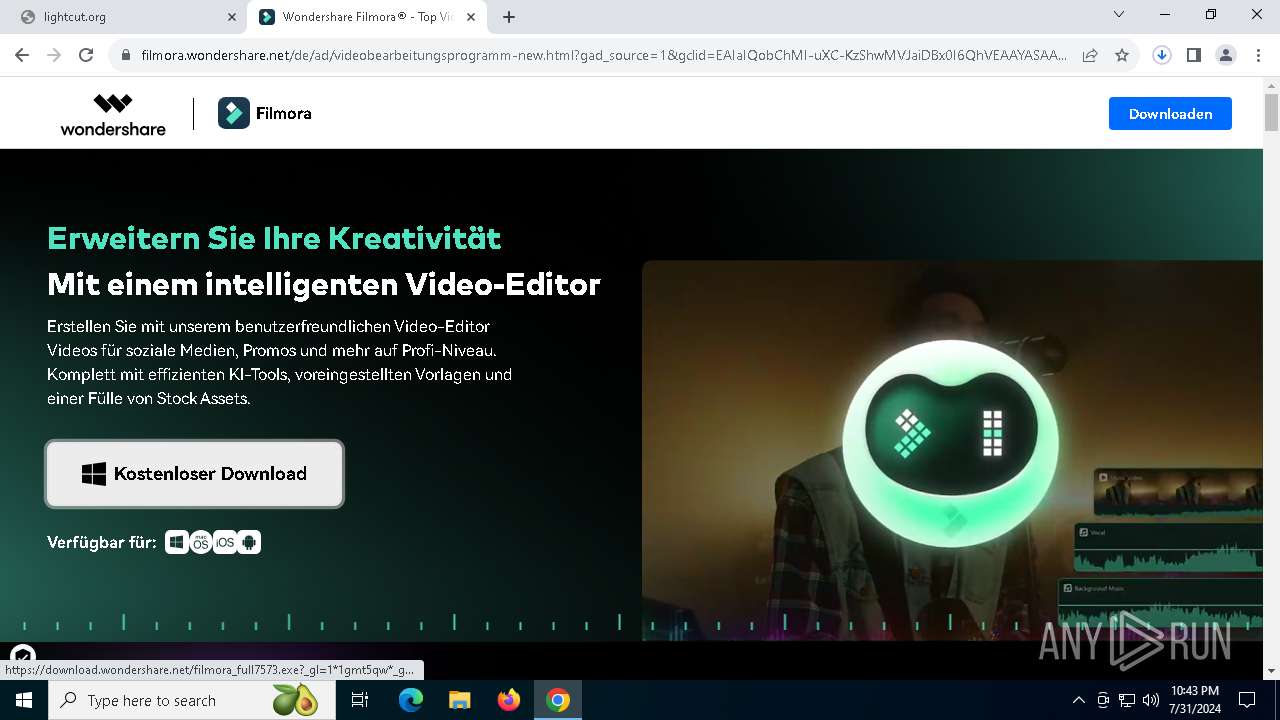Open the Chrome profile avatar
Viewport: 1280px width, 720px height.
(1226, 56)
